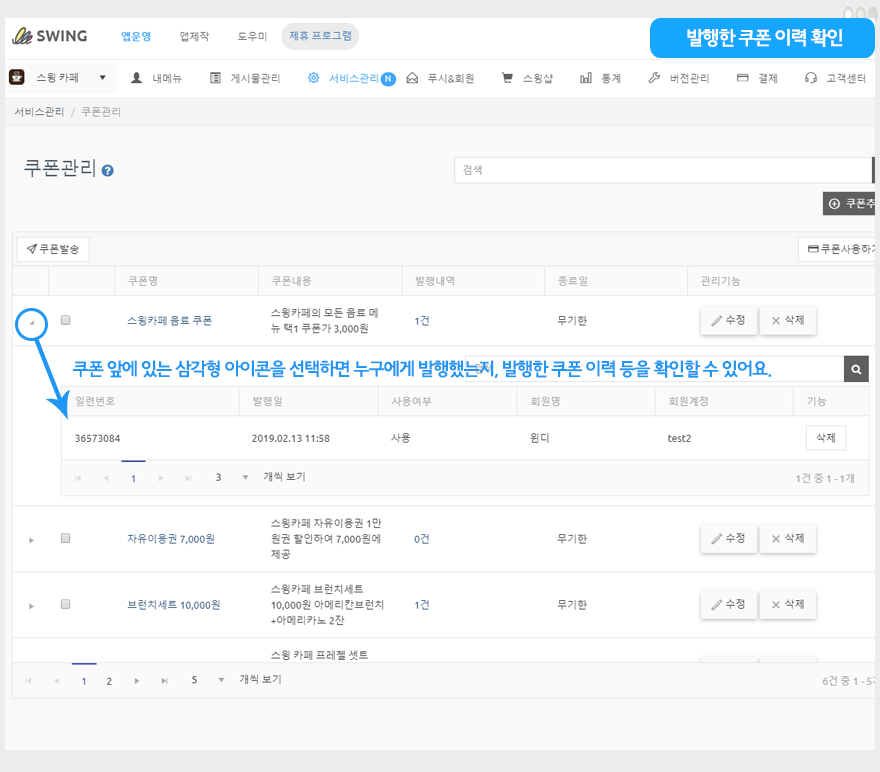Click the magnifier search icon in issued list
Viewport: 880px width, 772px height.
click(856, 369)
